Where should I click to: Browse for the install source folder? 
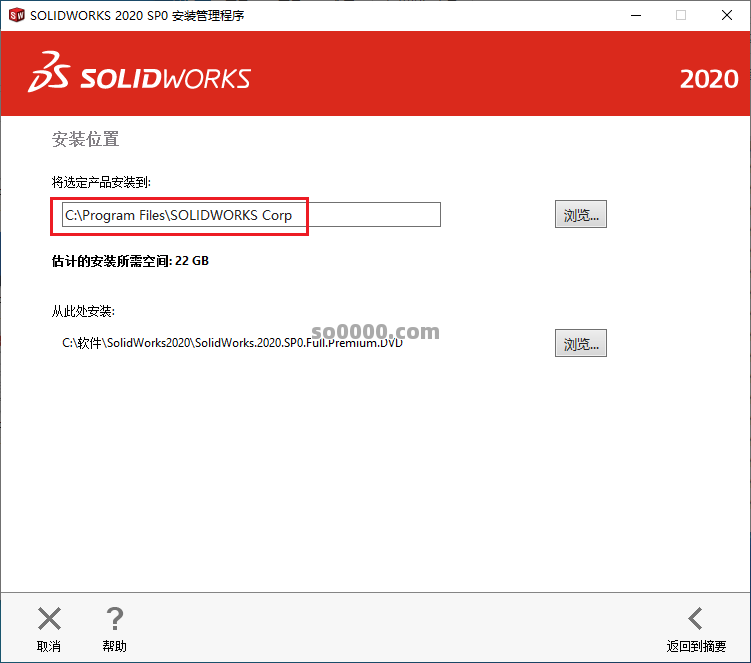(x=580, y=343)
